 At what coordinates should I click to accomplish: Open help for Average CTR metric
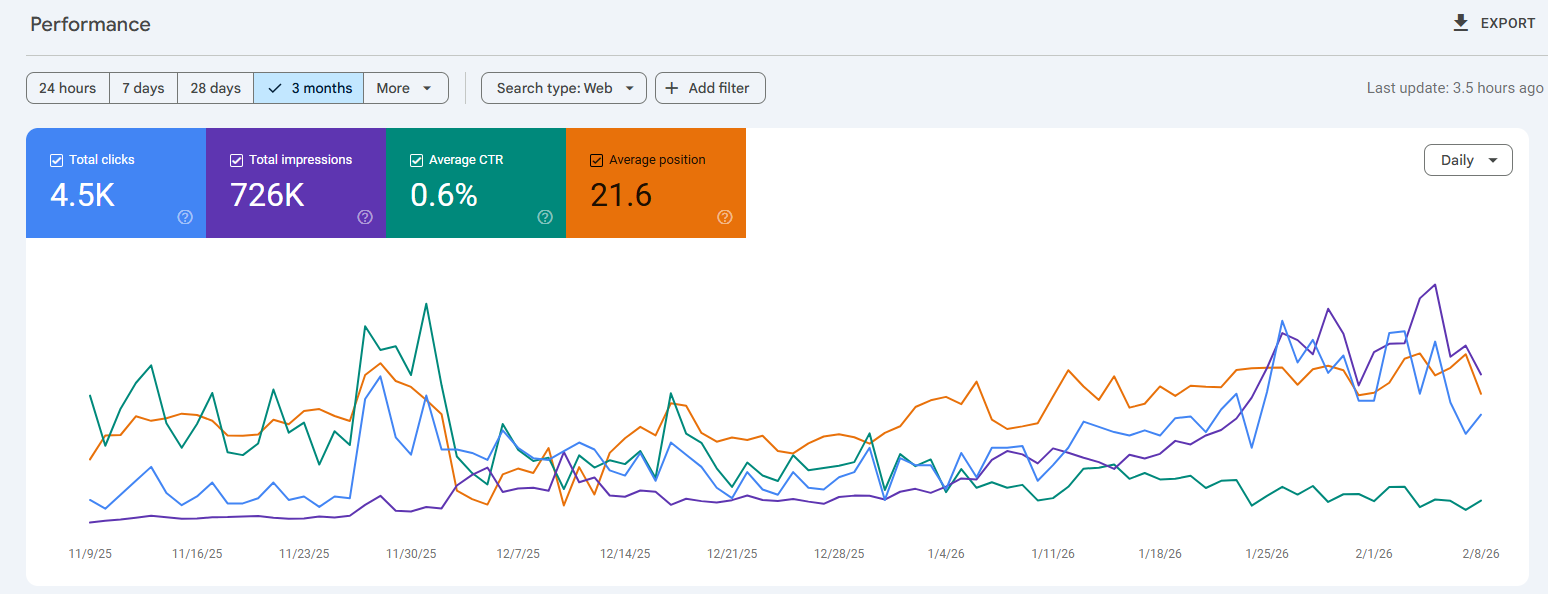[545, 217]
